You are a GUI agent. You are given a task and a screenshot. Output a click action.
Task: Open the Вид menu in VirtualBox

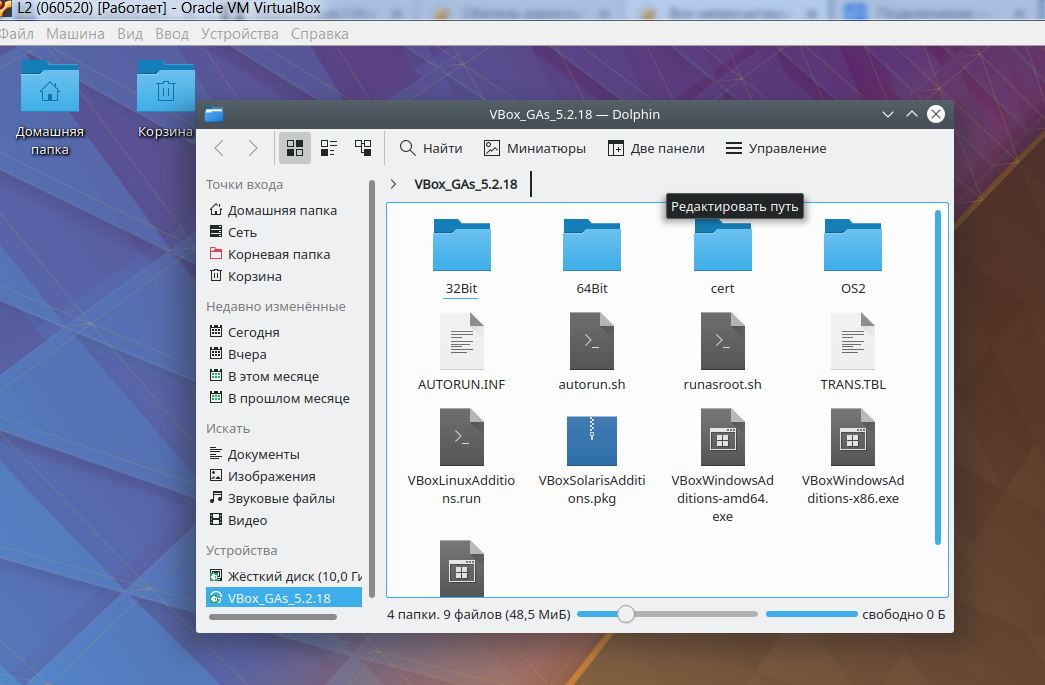tap(130, 33)
